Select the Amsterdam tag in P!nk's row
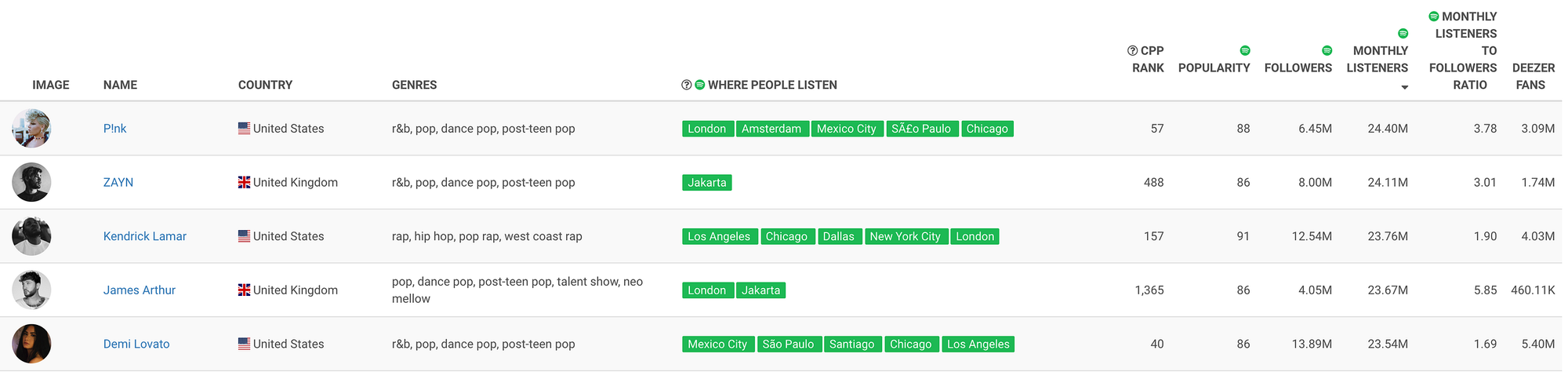Image resolution: width=1568 pixels, height=372 pixels. [x=771, y=129]
